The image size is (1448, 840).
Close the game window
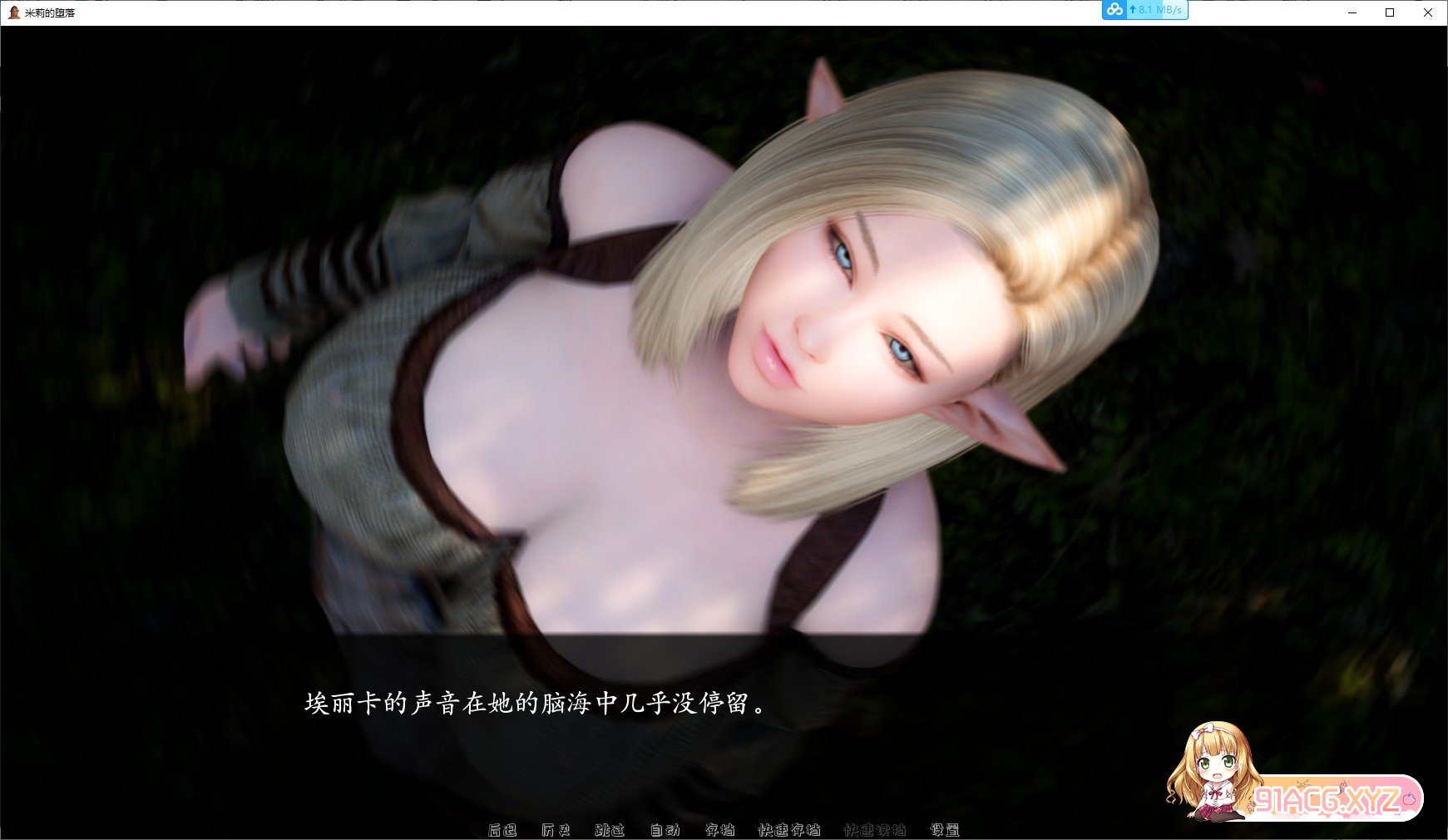1427,12
